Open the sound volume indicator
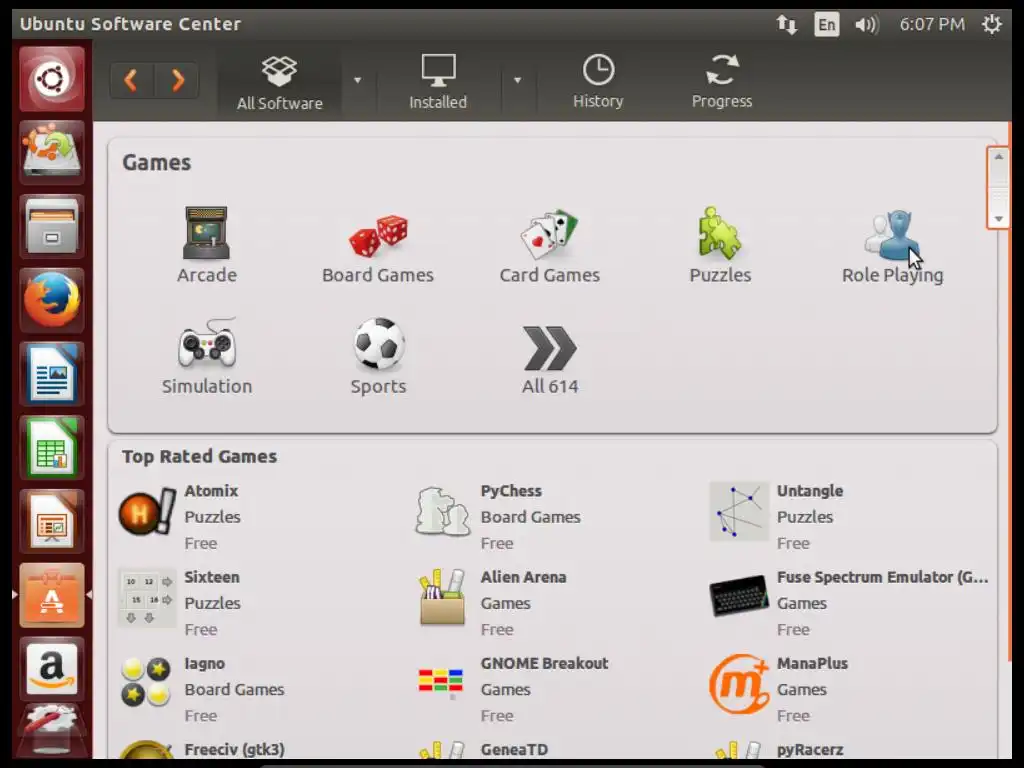 [x=867, y=25]
